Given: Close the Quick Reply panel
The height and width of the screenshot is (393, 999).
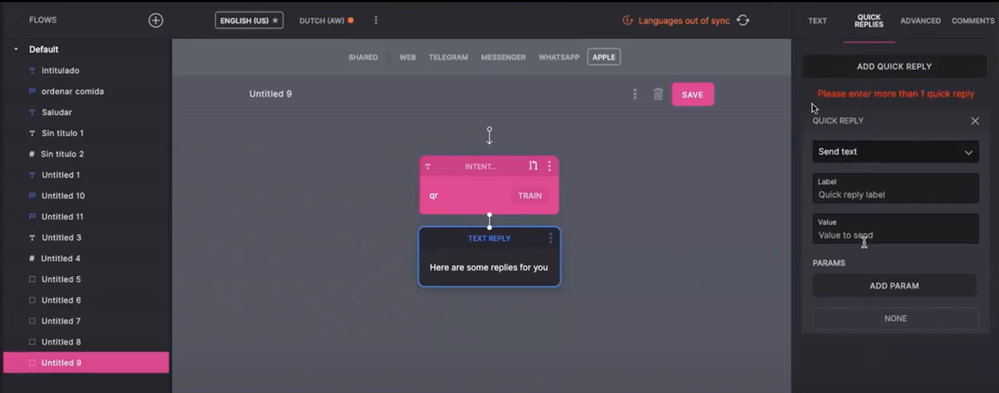Looking at the screenshot, I should (x=975, y=121).
